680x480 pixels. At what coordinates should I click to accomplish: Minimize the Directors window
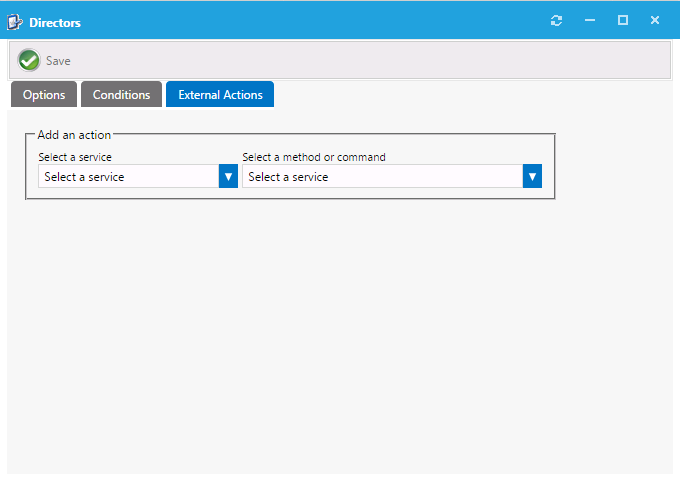pos(590,21)
